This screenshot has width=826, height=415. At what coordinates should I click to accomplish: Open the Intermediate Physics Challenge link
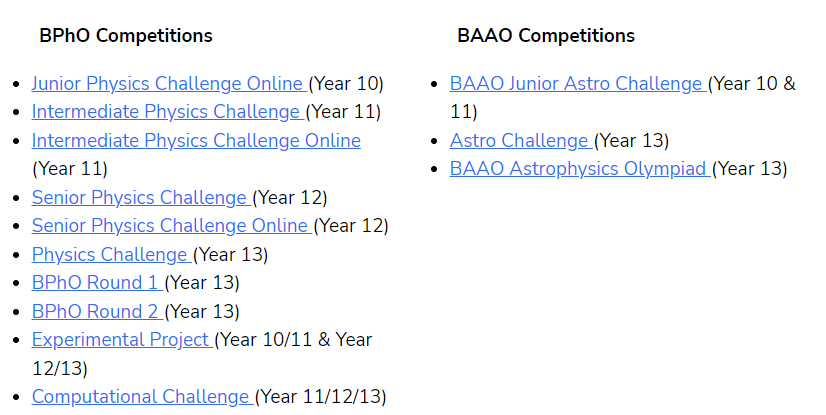167,112
